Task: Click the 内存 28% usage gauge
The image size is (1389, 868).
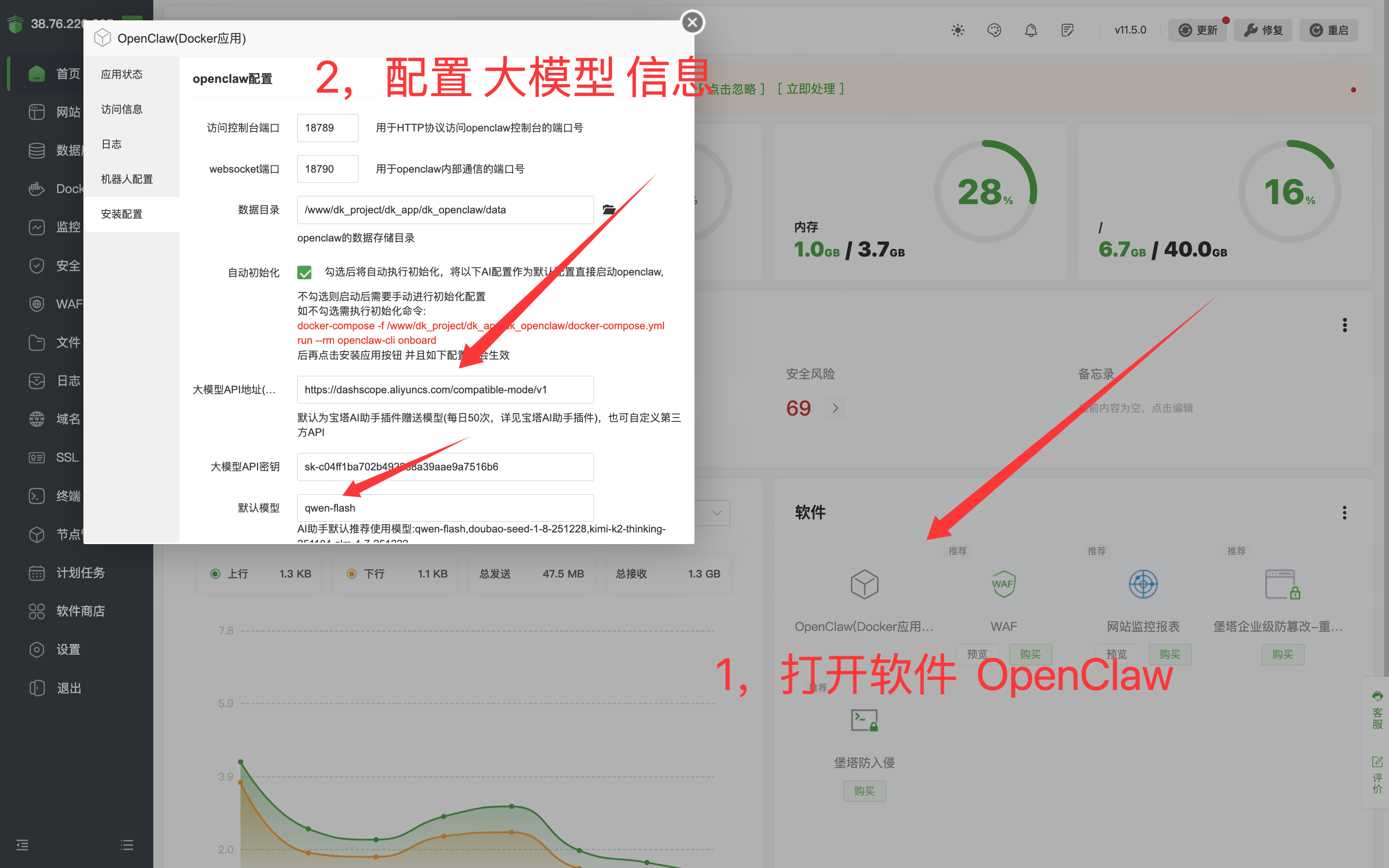Action: pyautogui.click(x=985, y=191)
